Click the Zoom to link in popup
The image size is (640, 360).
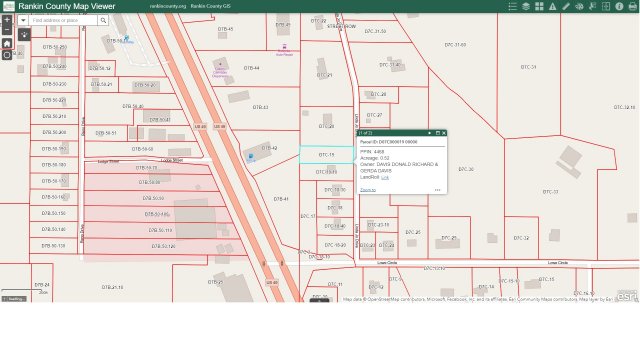[x=368, y=190]
